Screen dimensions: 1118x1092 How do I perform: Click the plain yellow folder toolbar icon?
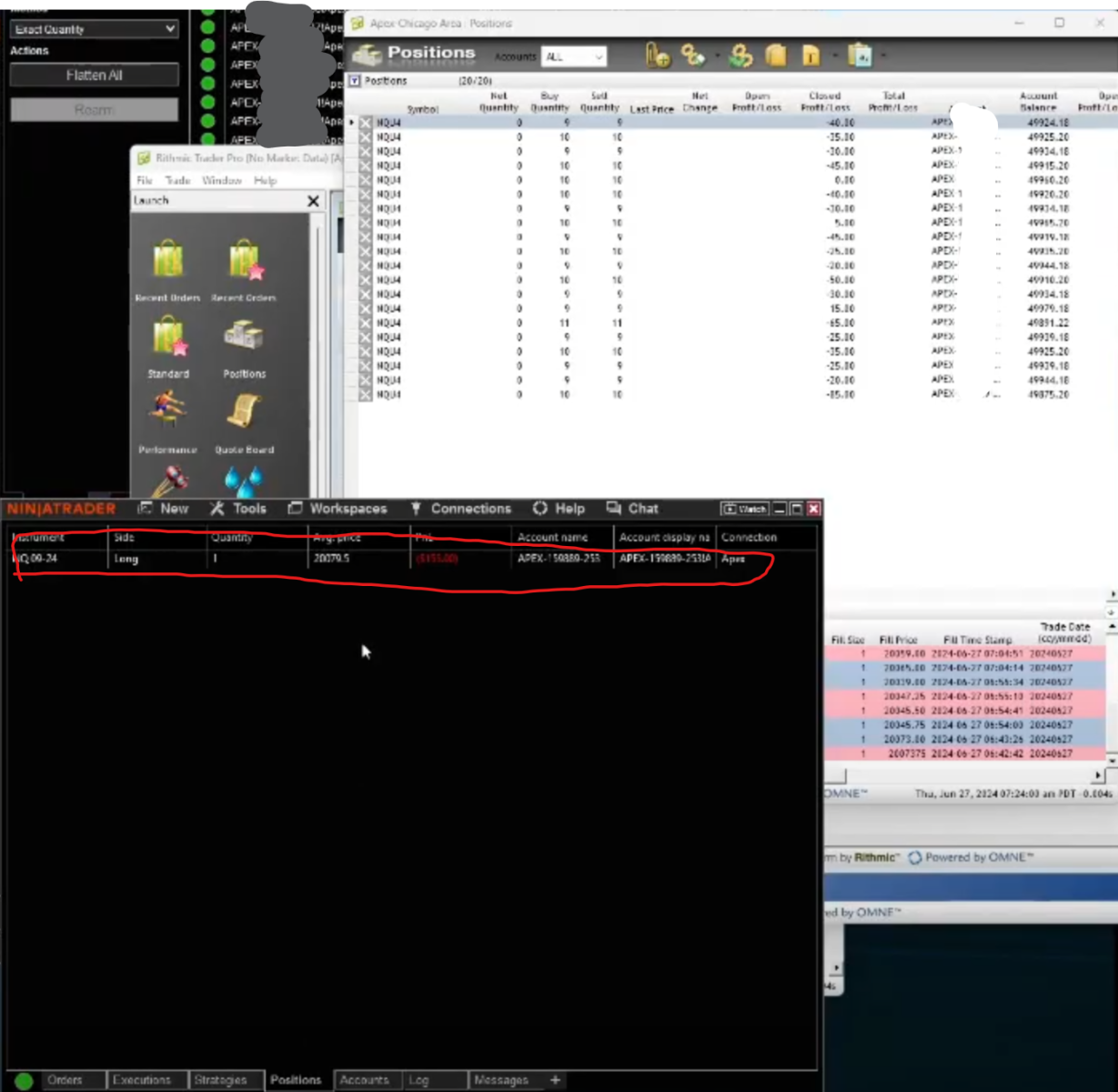(776, 56)
